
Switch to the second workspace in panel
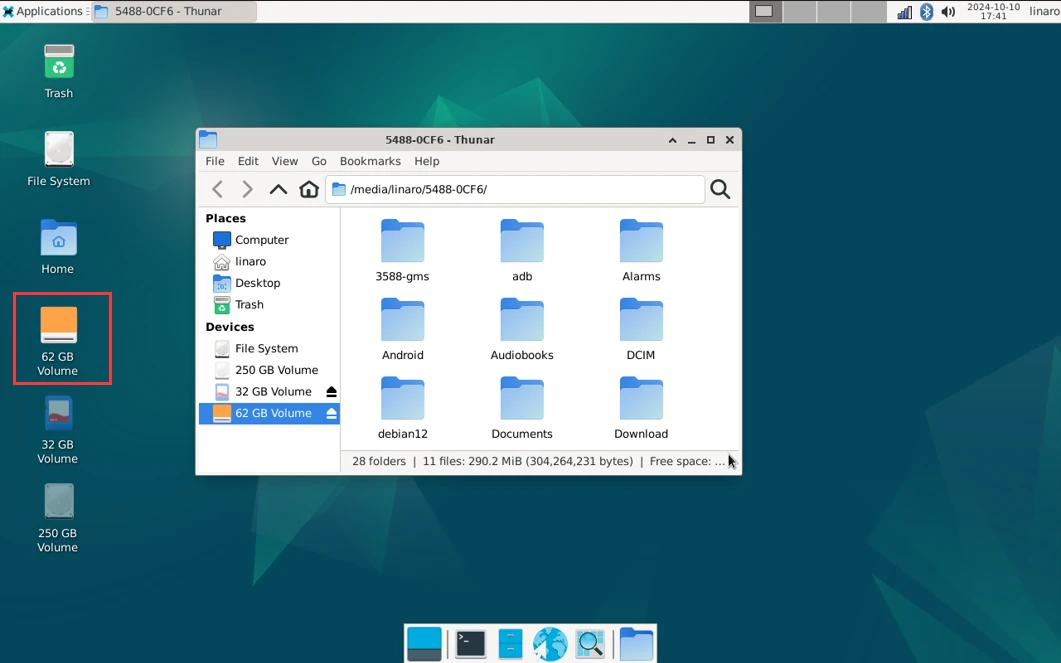tap(799, 11)
